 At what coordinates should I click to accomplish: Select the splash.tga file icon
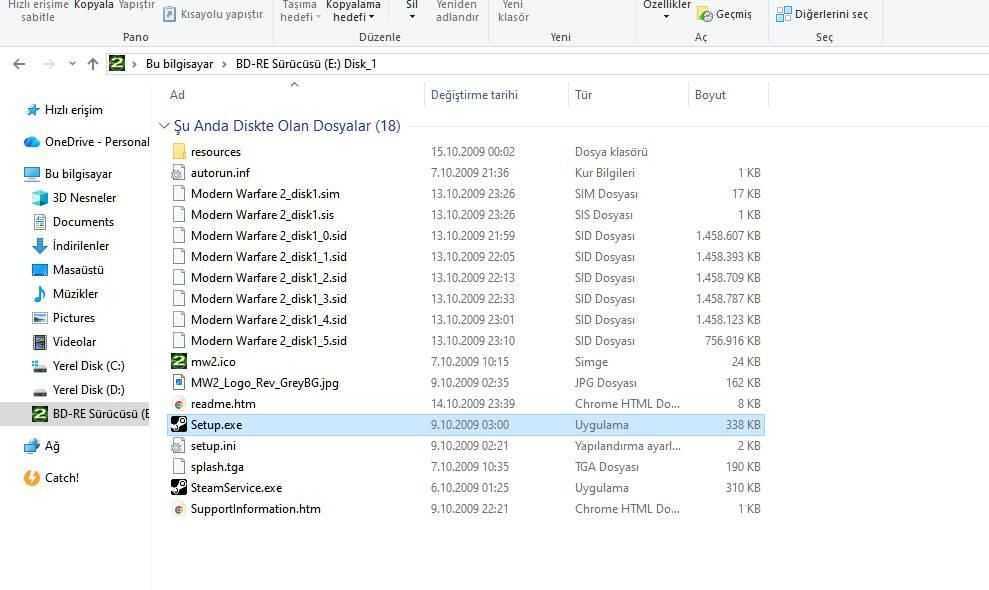point(179,466)
